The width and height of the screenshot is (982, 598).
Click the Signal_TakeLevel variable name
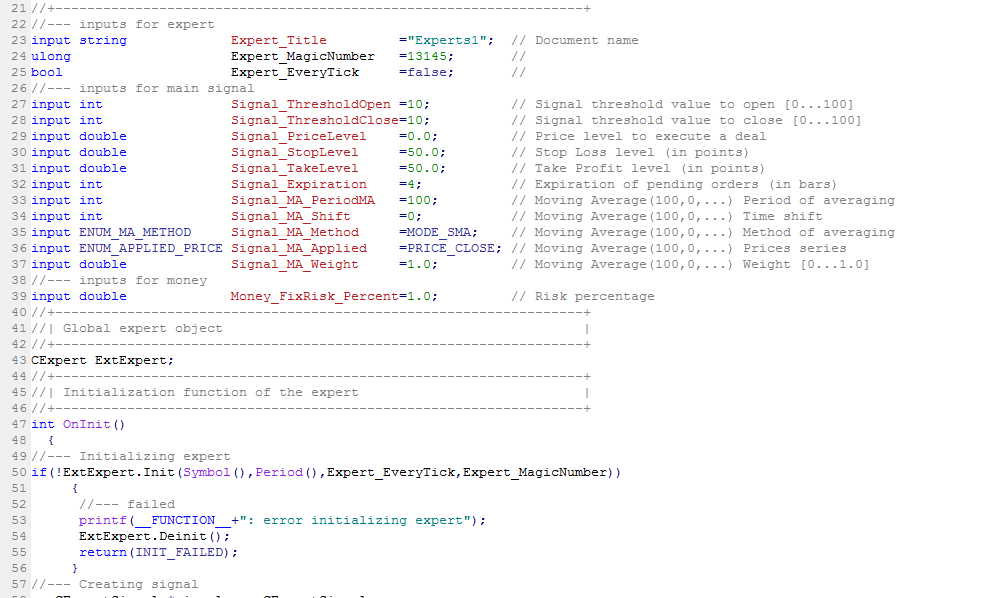294,168
